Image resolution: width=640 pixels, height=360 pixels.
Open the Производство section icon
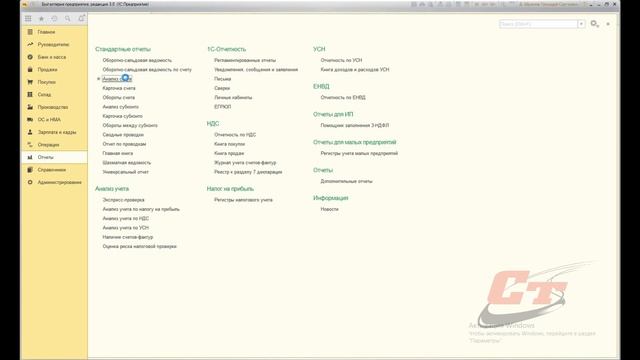coord(30,107)
